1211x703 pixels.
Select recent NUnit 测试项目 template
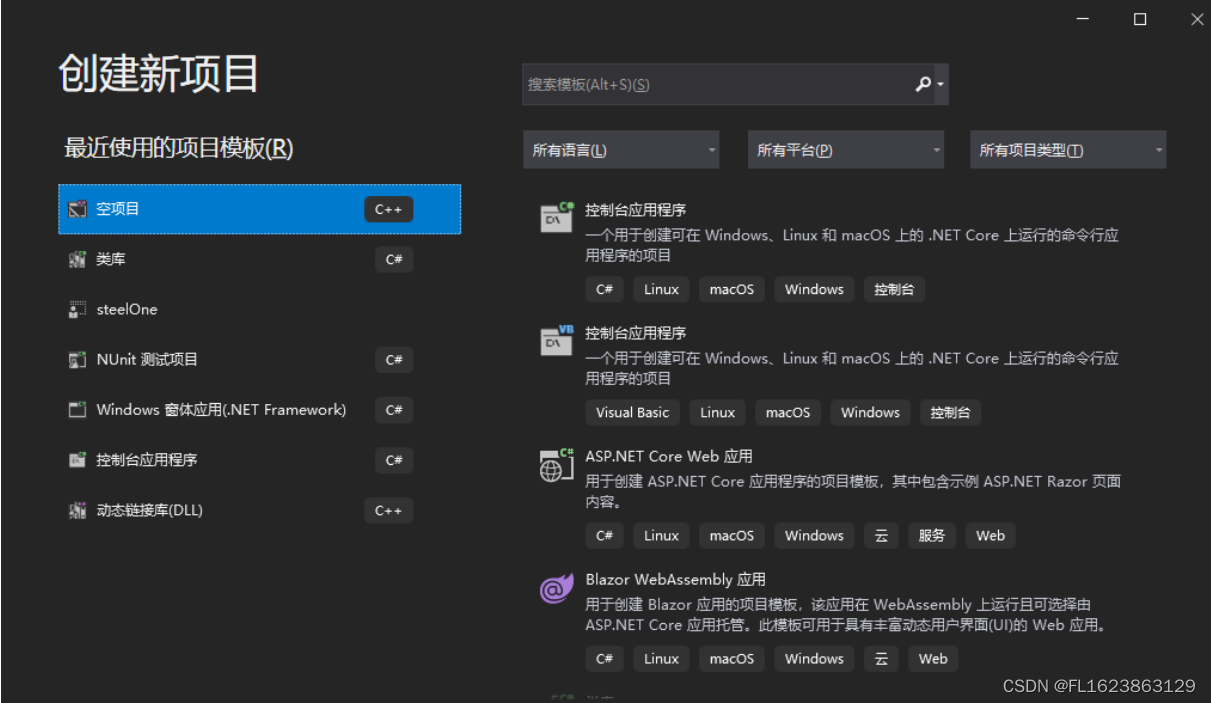pyautogui.click(x=260, y=359)
